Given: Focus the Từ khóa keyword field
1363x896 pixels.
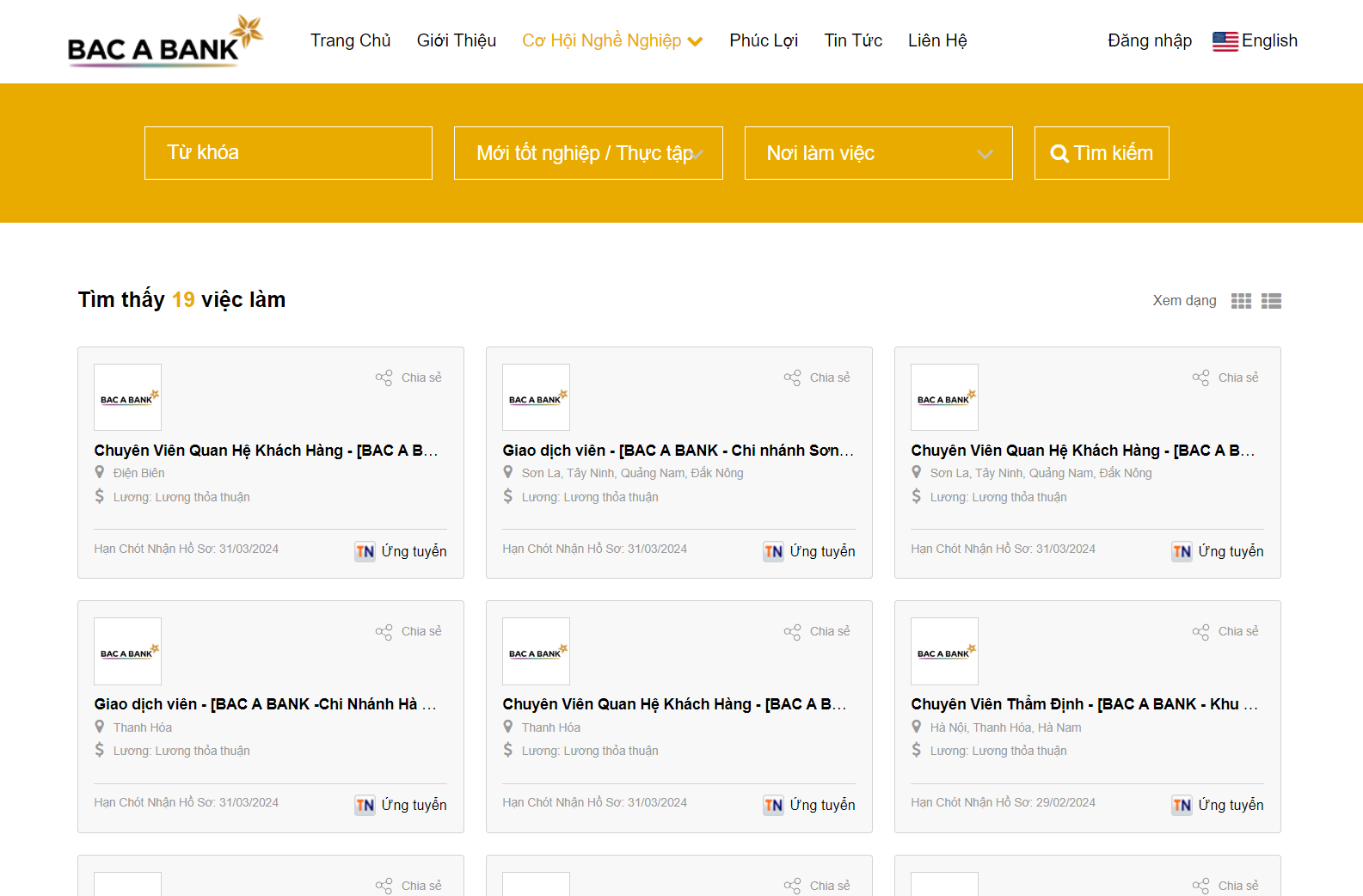Looking at the screenshot, I should pyautogui.click(x=288, y=153).
